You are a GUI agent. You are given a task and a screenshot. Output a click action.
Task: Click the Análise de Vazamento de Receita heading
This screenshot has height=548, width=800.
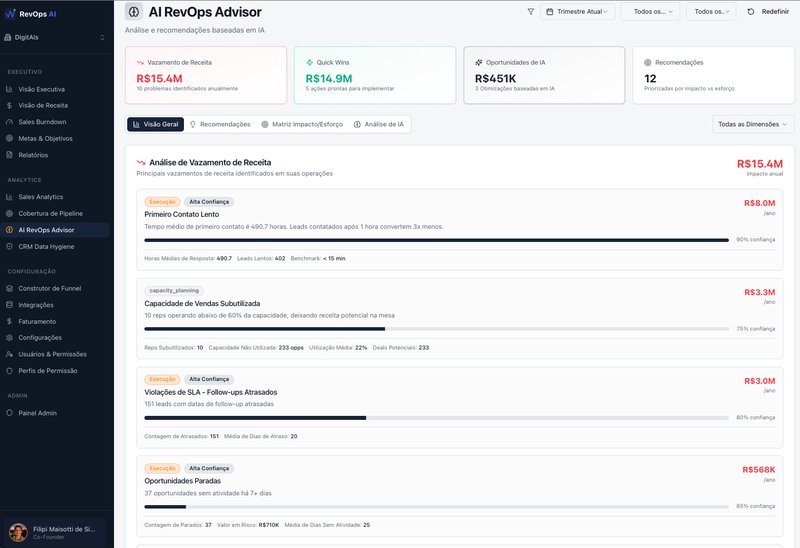tap(210, 163)
